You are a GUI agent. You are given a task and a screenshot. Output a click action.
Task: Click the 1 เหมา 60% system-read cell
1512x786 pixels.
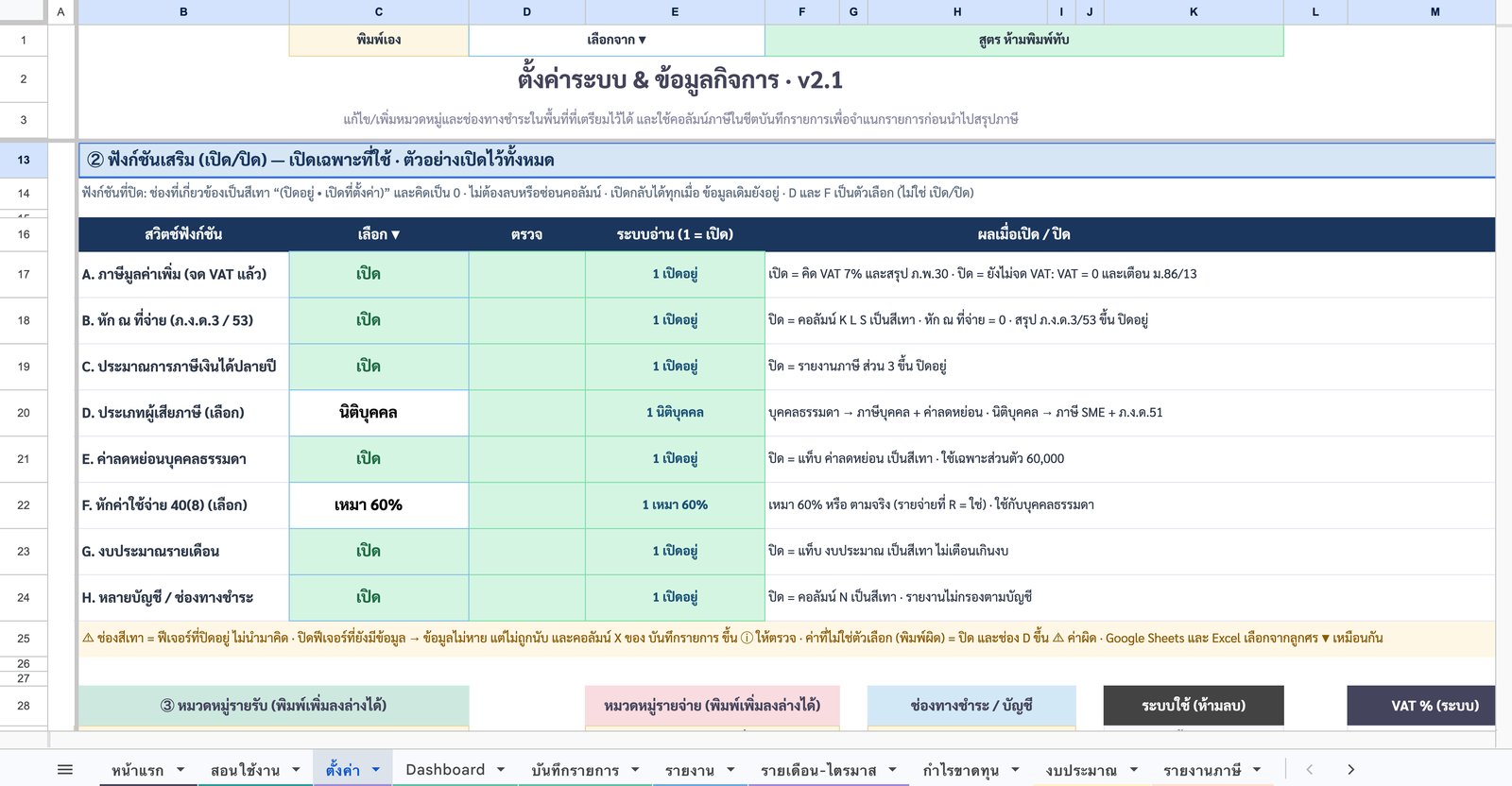675,505
